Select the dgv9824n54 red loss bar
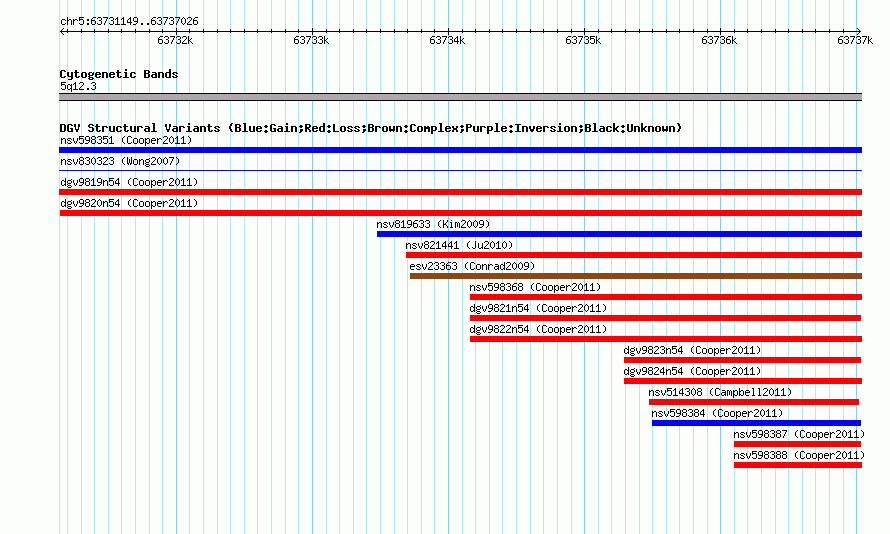Viewport: 890px width, 534px height. pos(743,381)
